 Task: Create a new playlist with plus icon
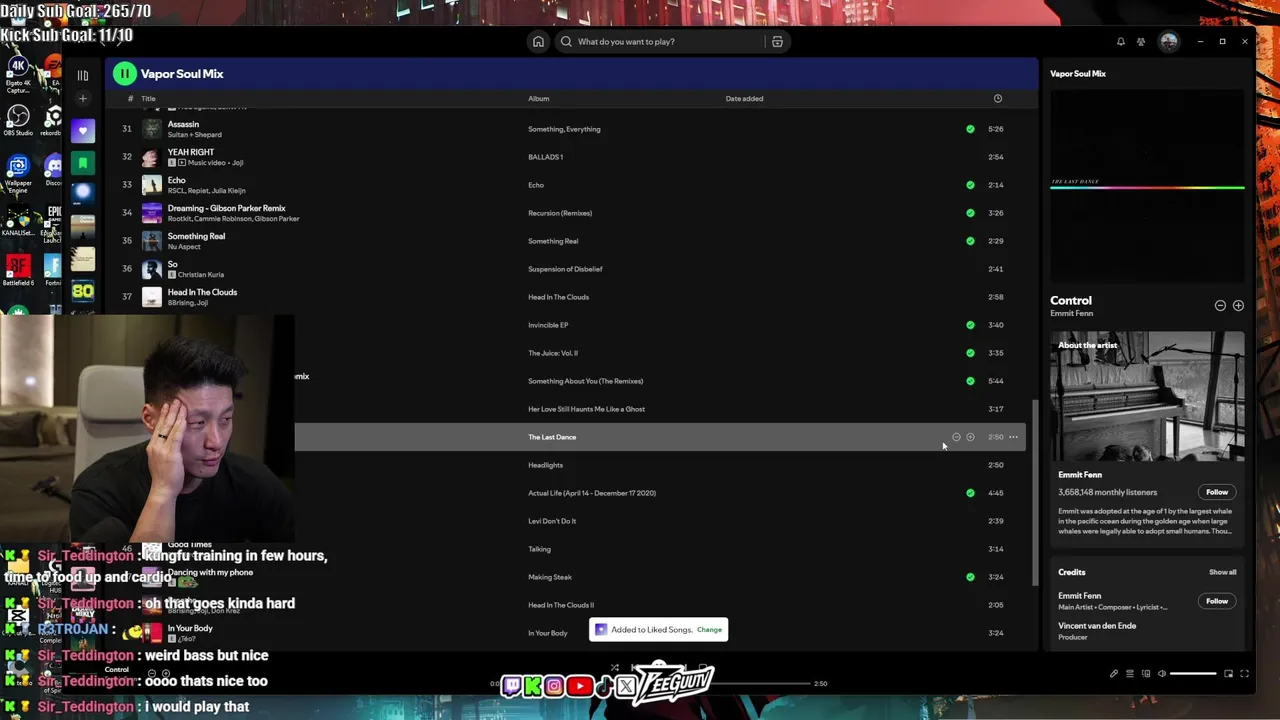click(x=83, y=98)
